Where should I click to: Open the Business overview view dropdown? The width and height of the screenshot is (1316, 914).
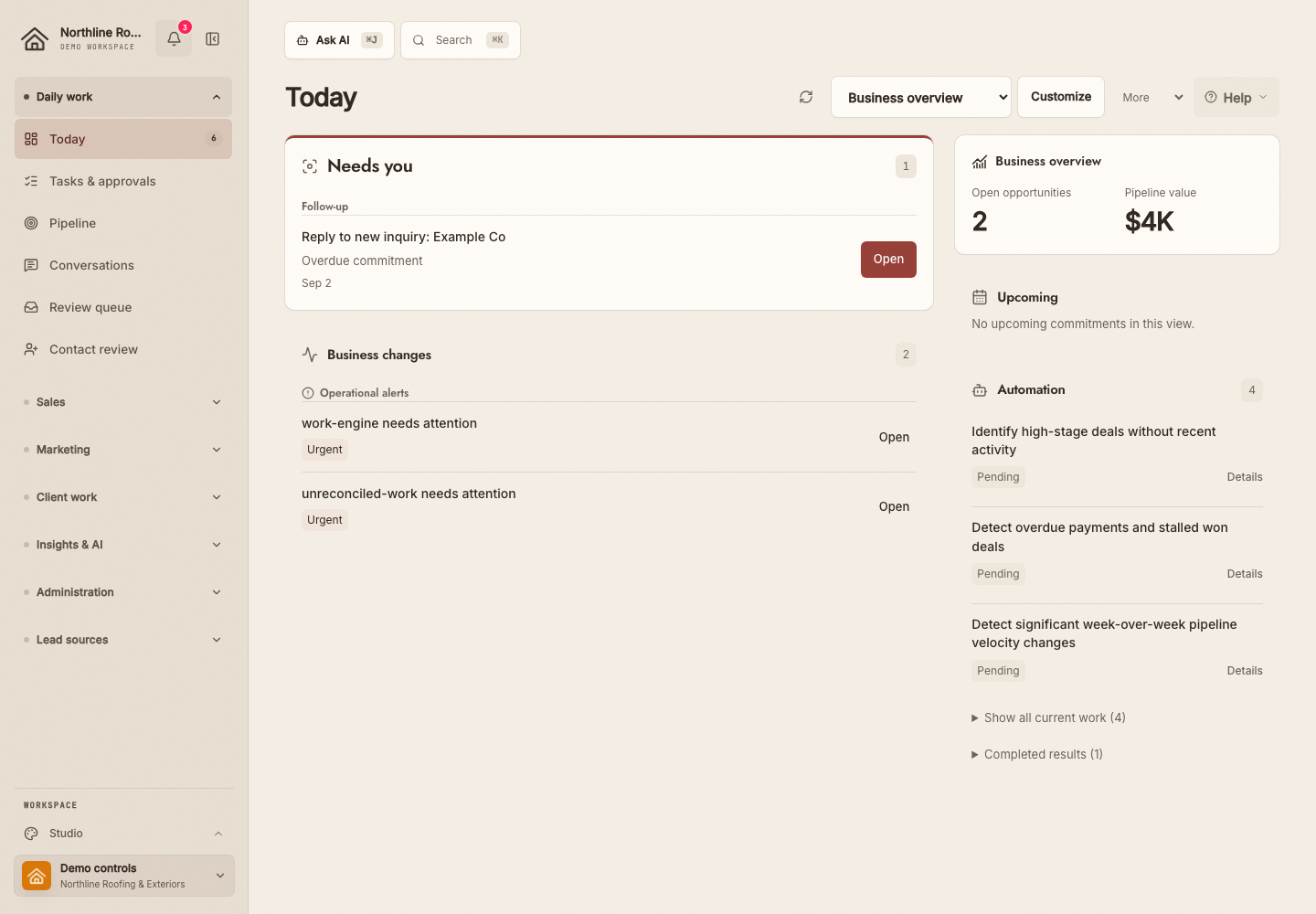click(x=921, y=97)
